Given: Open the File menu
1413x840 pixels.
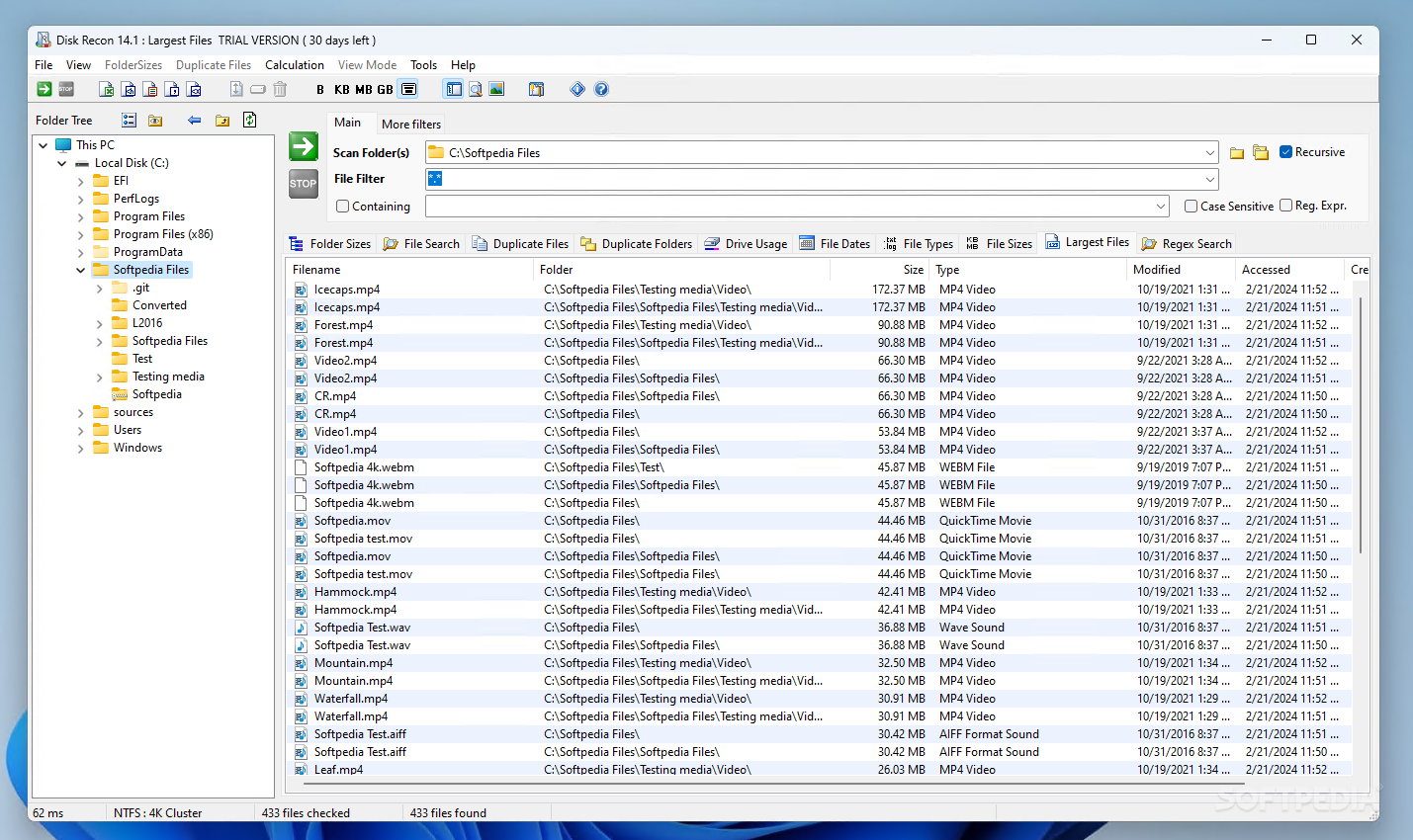Looking at the screenshot, I should click(x=44, y=65).
